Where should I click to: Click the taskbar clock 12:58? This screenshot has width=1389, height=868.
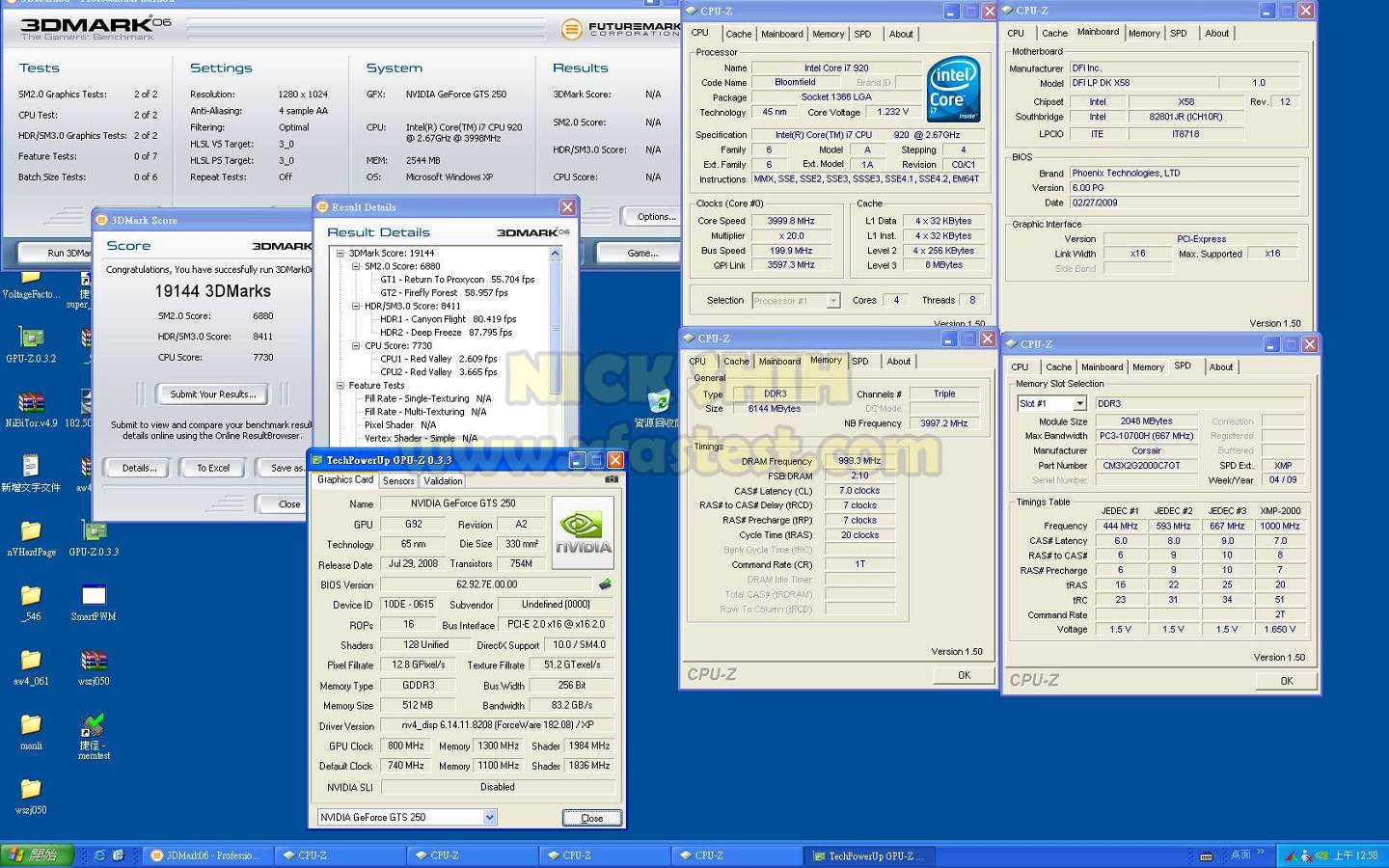click(x=1356, y=855)
